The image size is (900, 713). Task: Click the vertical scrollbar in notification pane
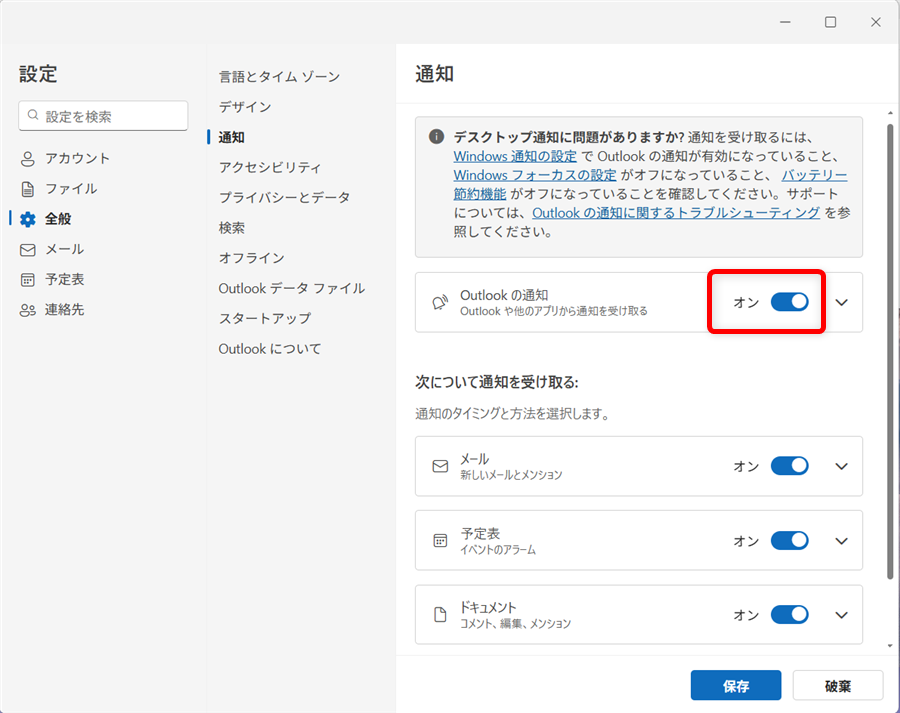(x=889, y=350)
